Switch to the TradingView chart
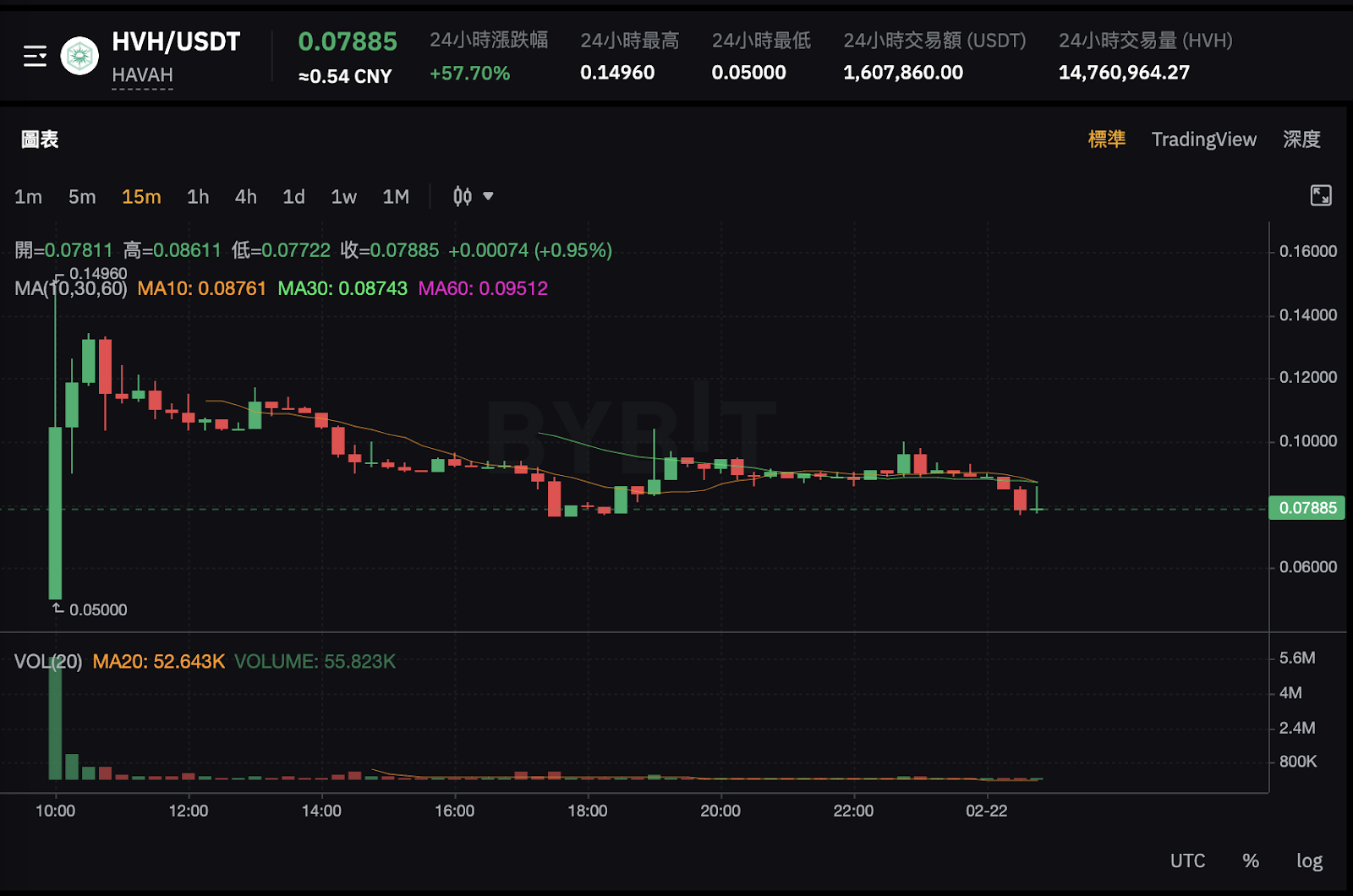Viewport: 1353px width, 896px height. pos(1203,139)
